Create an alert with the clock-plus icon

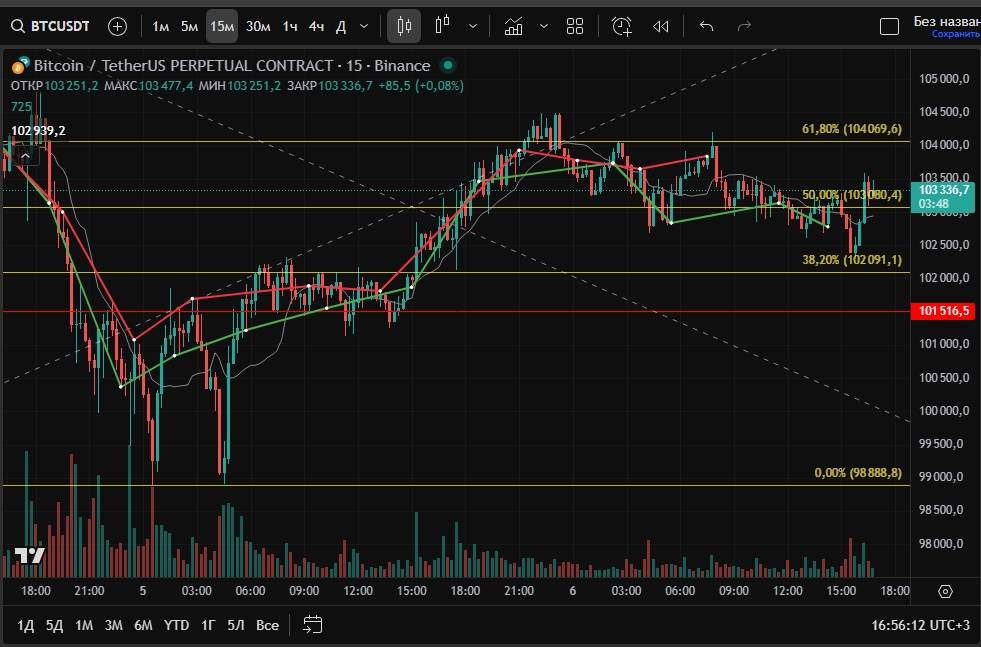(x=622, y=26)
